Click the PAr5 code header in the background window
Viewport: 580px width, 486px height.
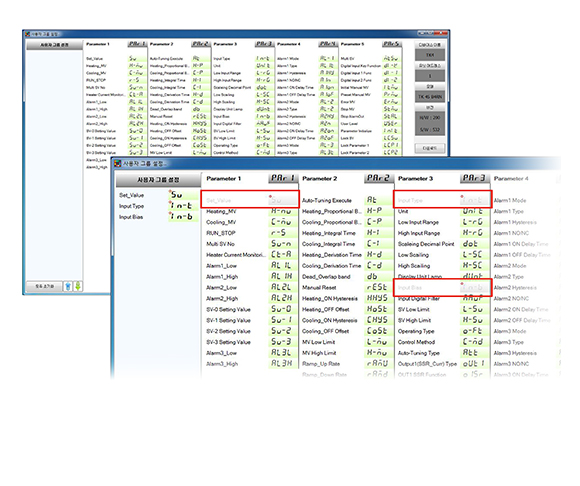click(x=391, y=44)
